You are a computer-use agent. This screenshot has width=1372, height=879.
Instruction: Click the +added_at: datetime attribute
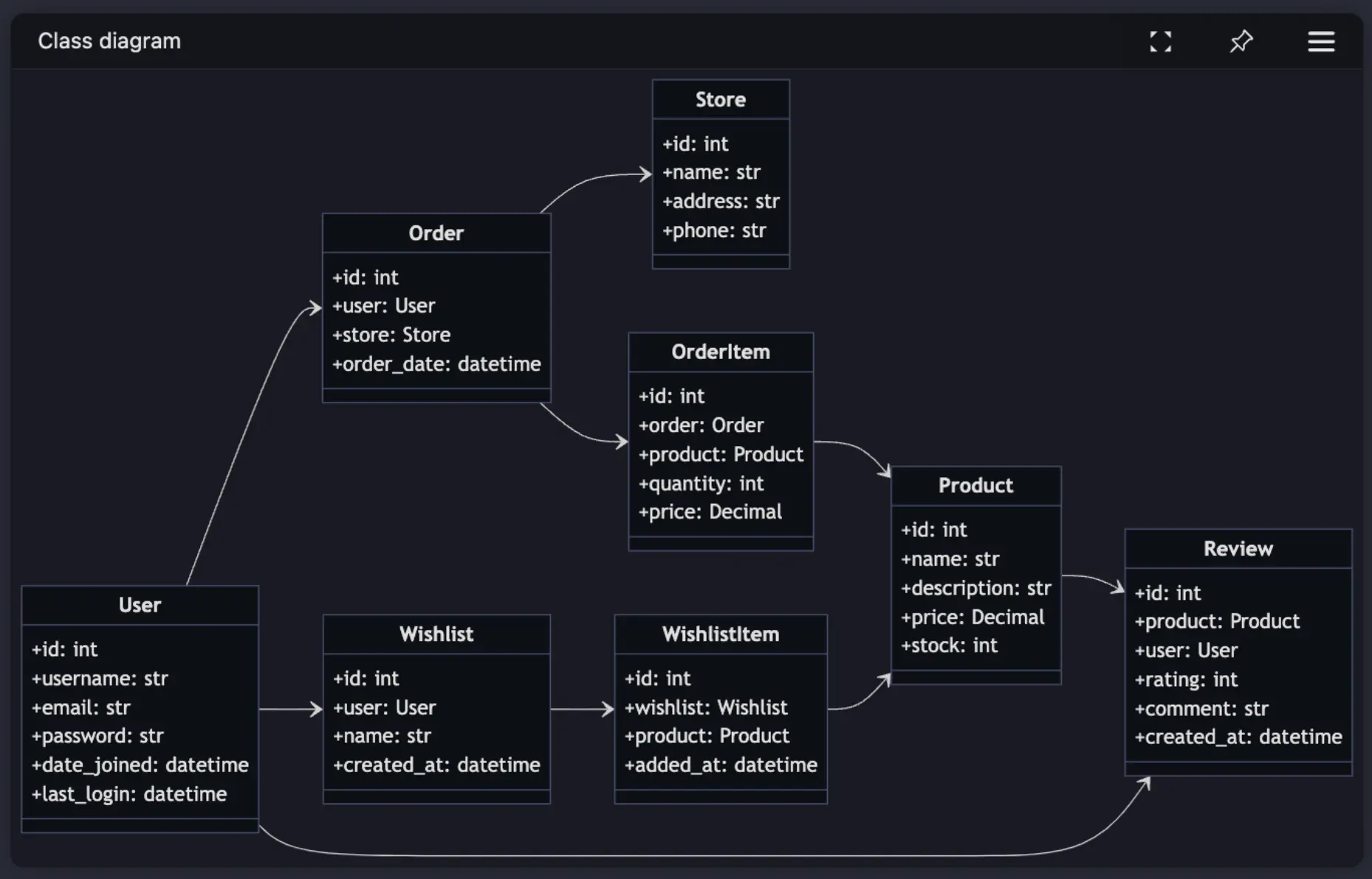tap(721, 765)
